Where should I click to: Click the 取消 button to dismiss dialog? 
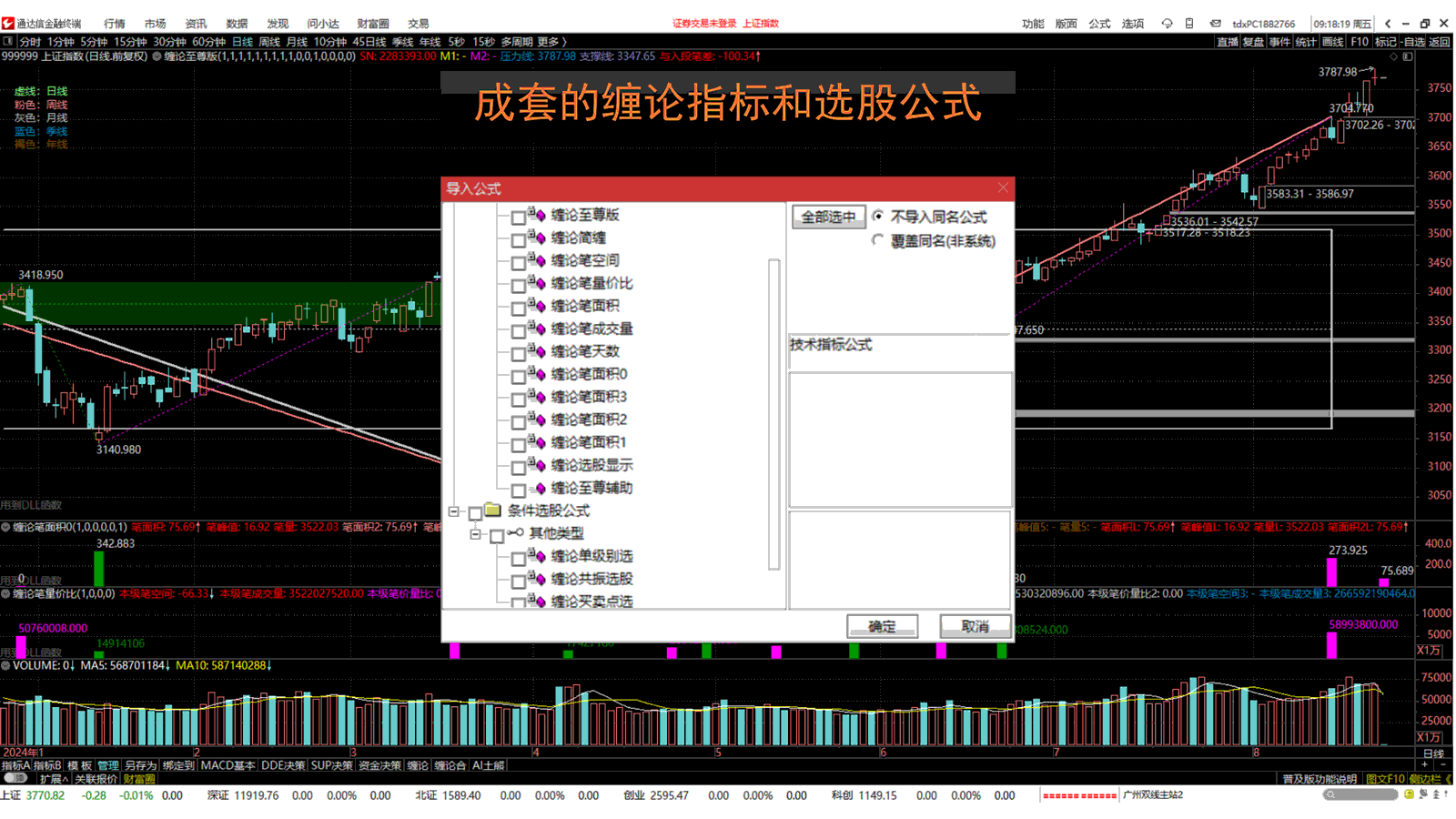click(x=975, y=626)
